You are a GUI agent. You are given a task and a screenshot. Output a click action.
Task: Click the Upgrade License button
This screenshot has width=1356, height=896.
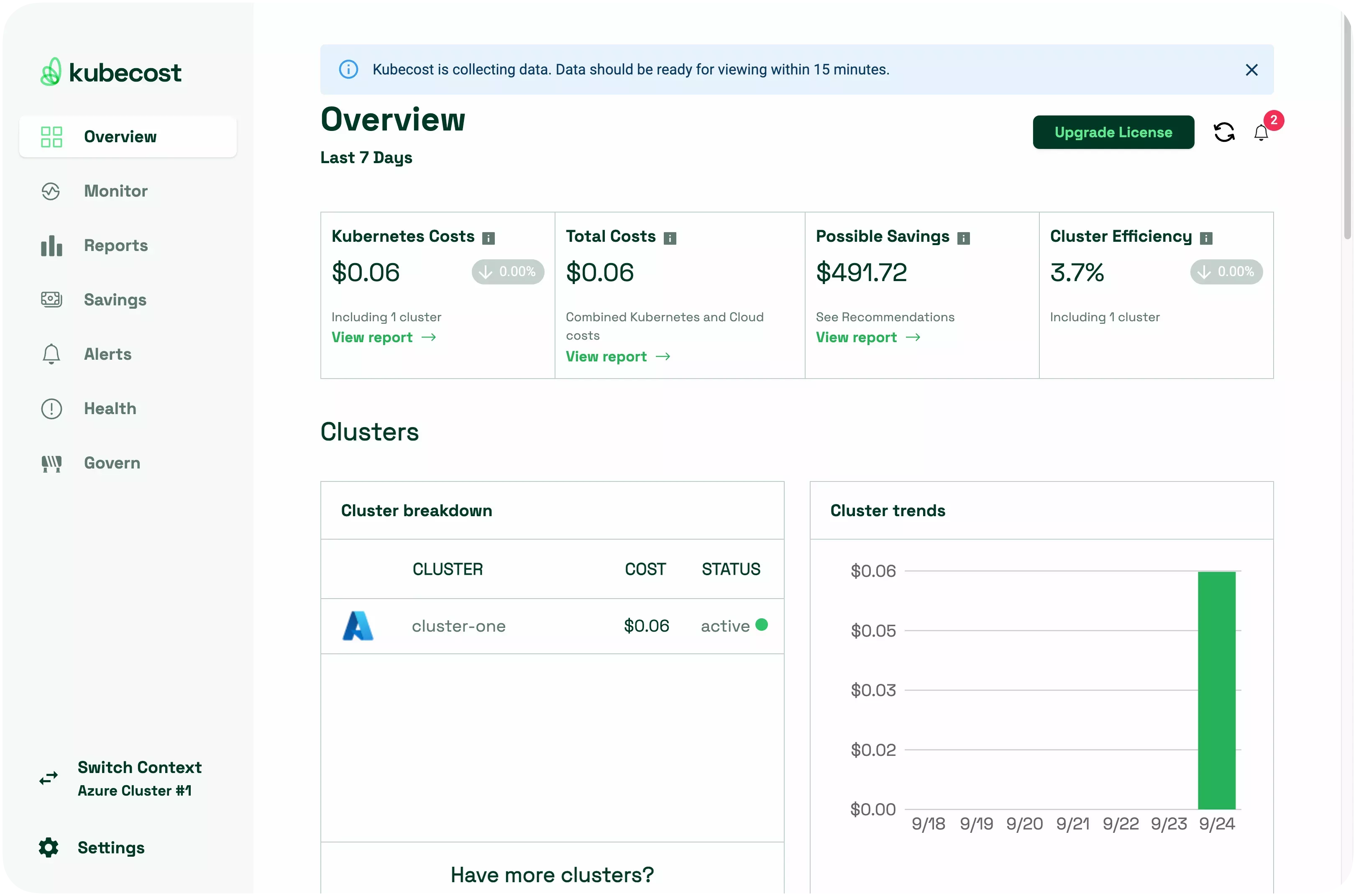click(1113, 132)
